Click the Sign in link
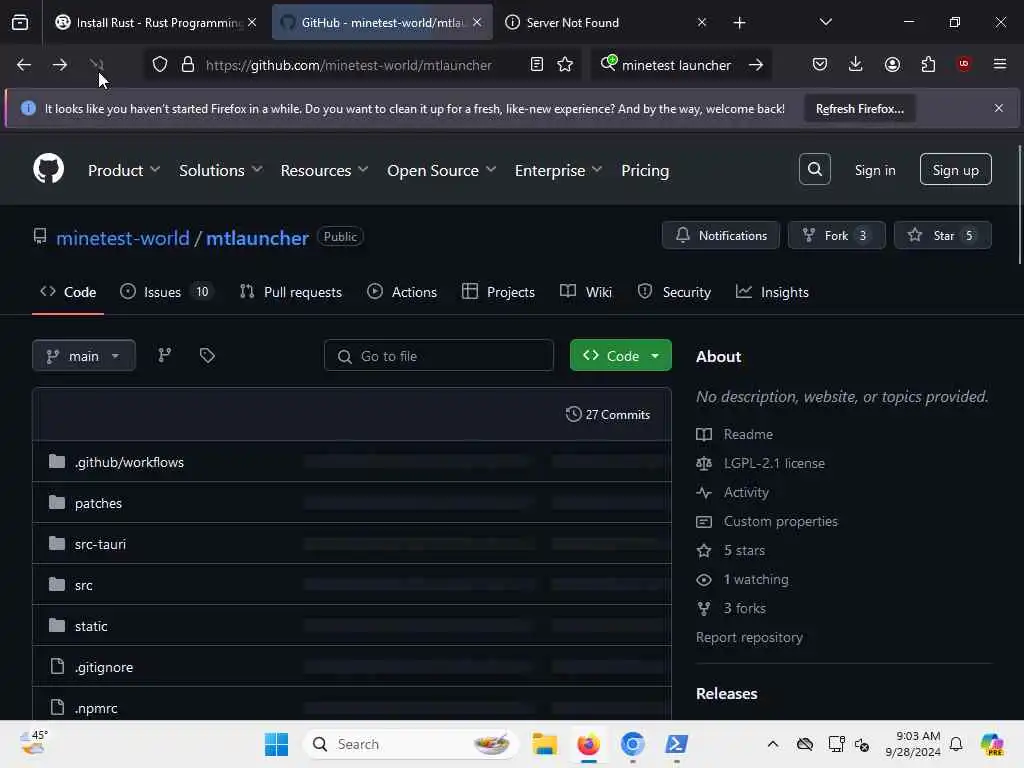Screen dimensions: 1024x768 tap(874, 170)
